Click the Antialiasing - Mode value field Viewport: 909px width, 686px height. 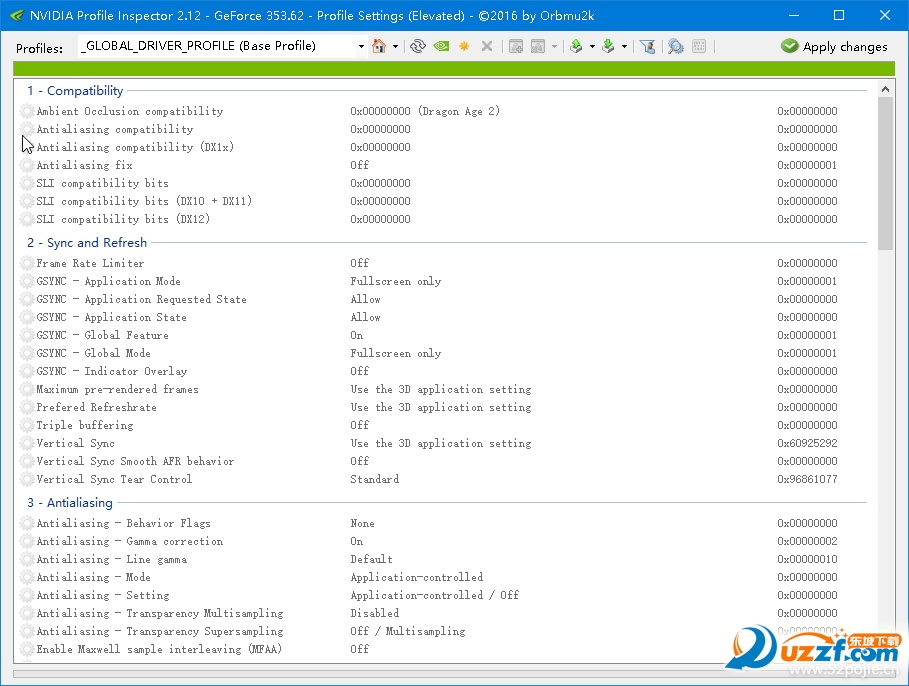pos(417,577)
